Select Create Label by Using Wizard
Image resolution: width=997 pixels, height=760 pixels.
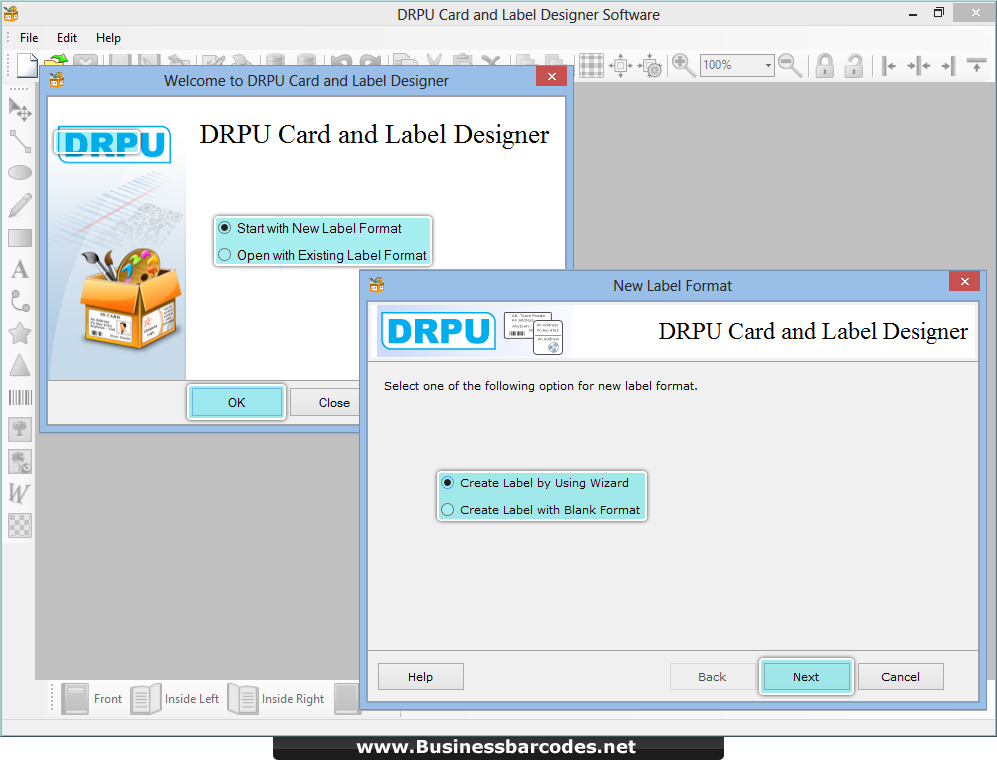coord(535,483)
